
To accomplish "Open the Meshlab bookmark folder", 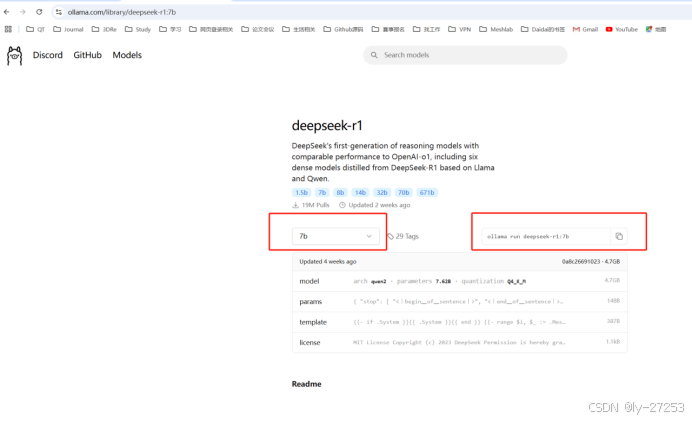I will (x=496, y=29).
